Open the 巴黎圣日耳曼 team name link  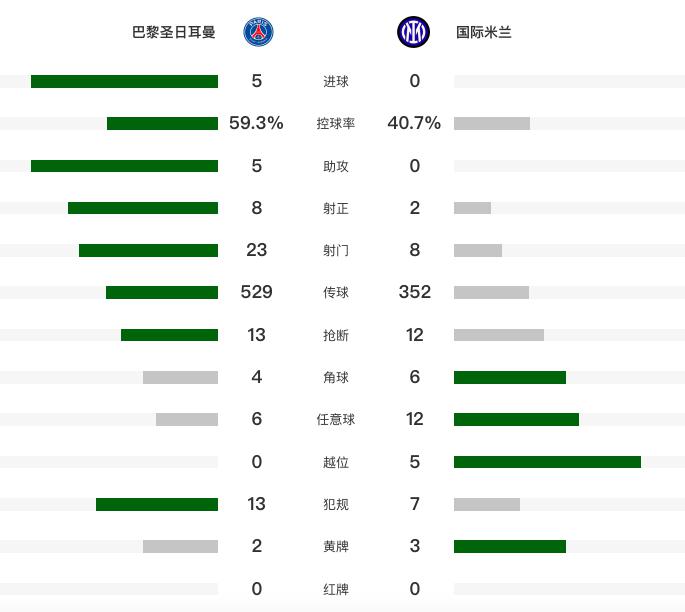[174, 32]
